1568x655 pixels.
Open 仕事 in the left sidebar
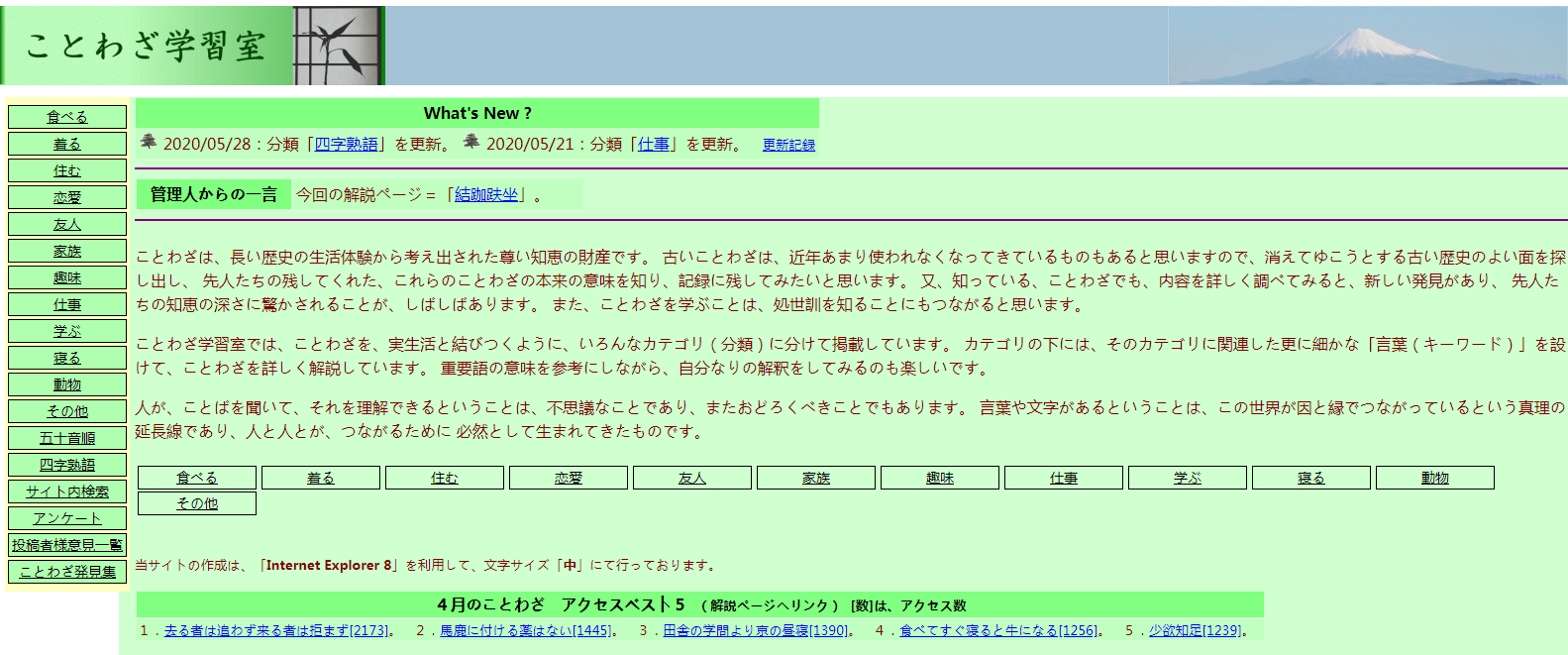(x=67, y=304)
